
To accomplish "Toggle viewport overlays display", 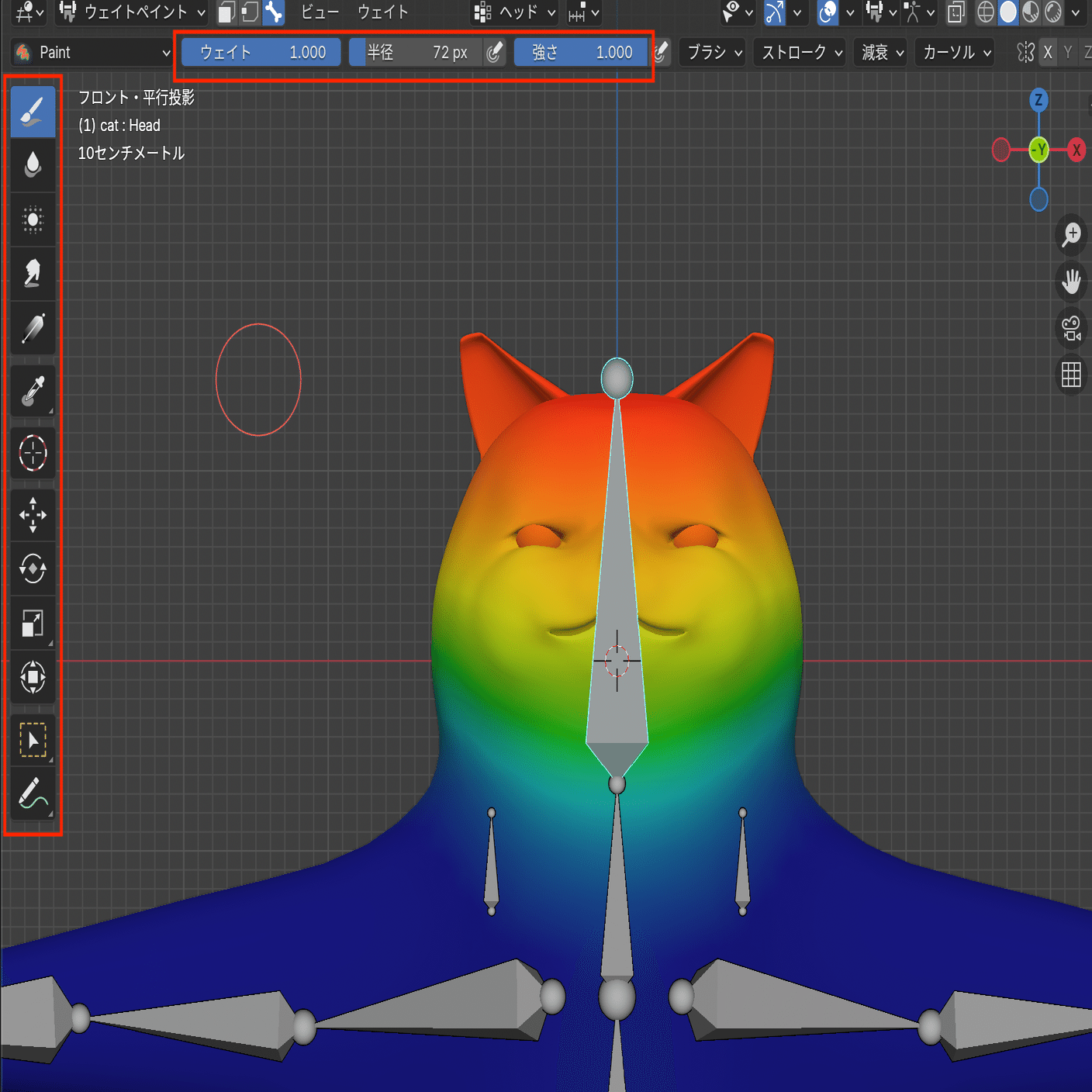I will (x=828, y=12).
